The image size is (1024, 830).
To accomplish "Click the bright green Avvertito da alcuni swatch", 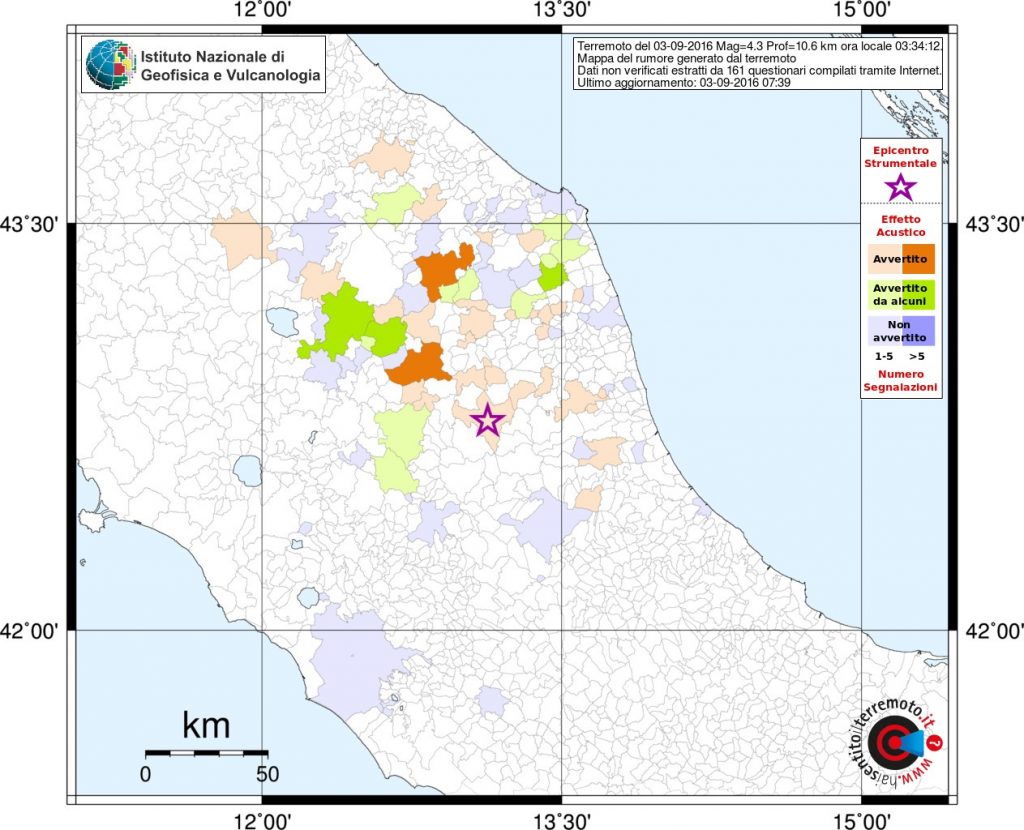I will (918, 295).
